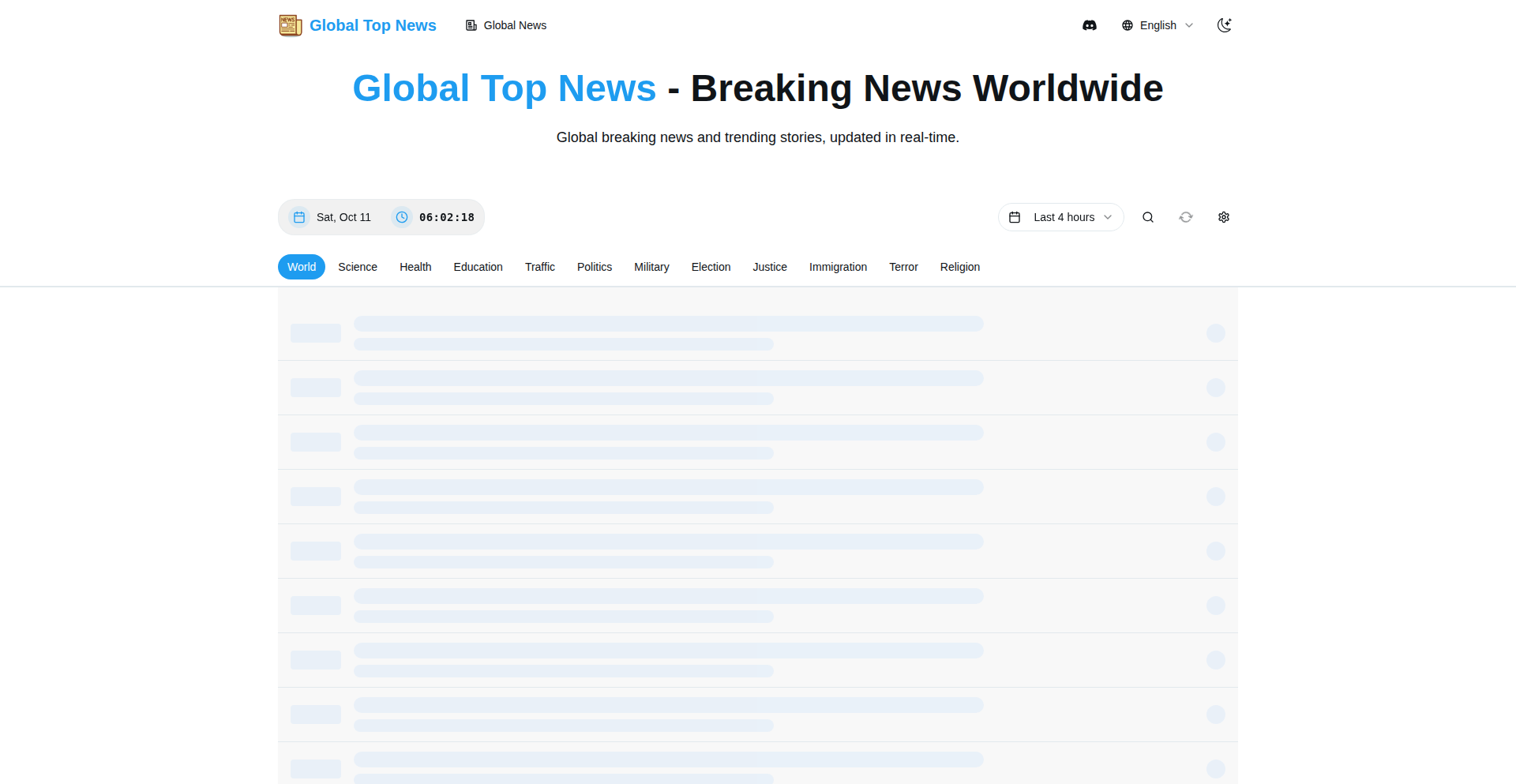
Task: Click the Global Top News header title link
Action: pos(373,25)
